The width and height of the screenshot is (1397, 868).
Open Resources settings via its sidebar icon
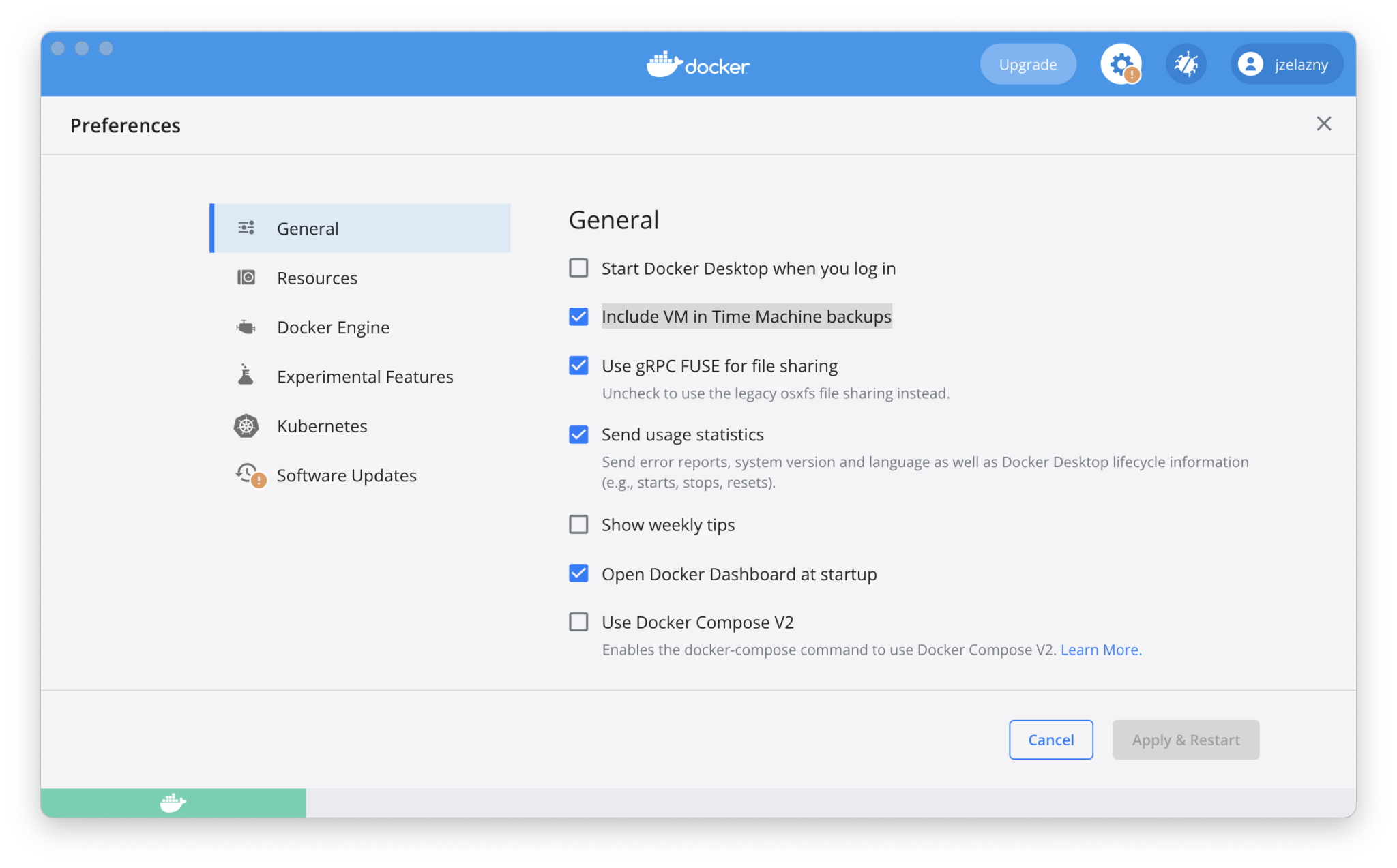pyautogui.click(x=246, y=278)
